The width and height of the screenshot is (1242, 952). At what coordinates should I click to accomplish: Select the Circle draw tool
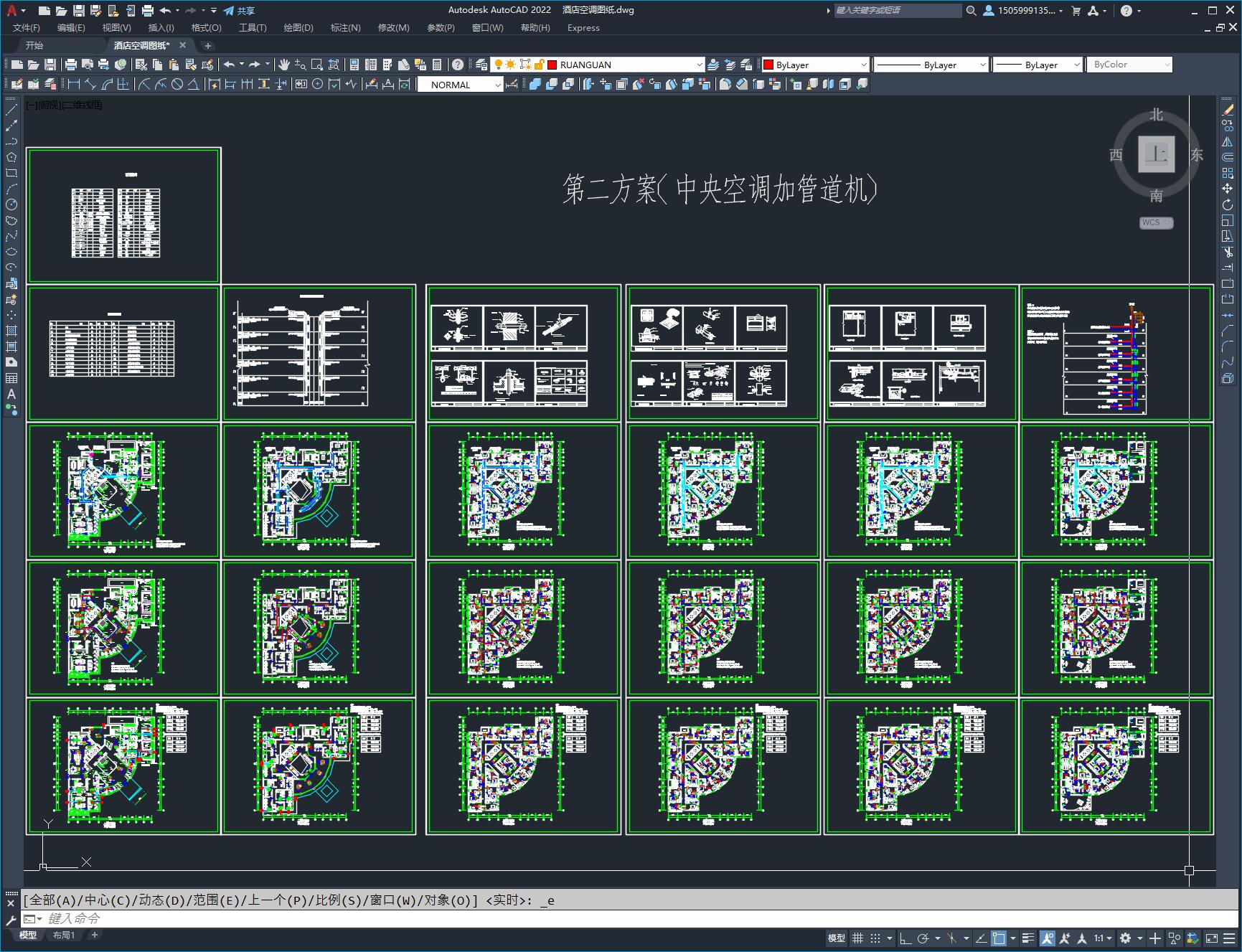pos(11,204)
